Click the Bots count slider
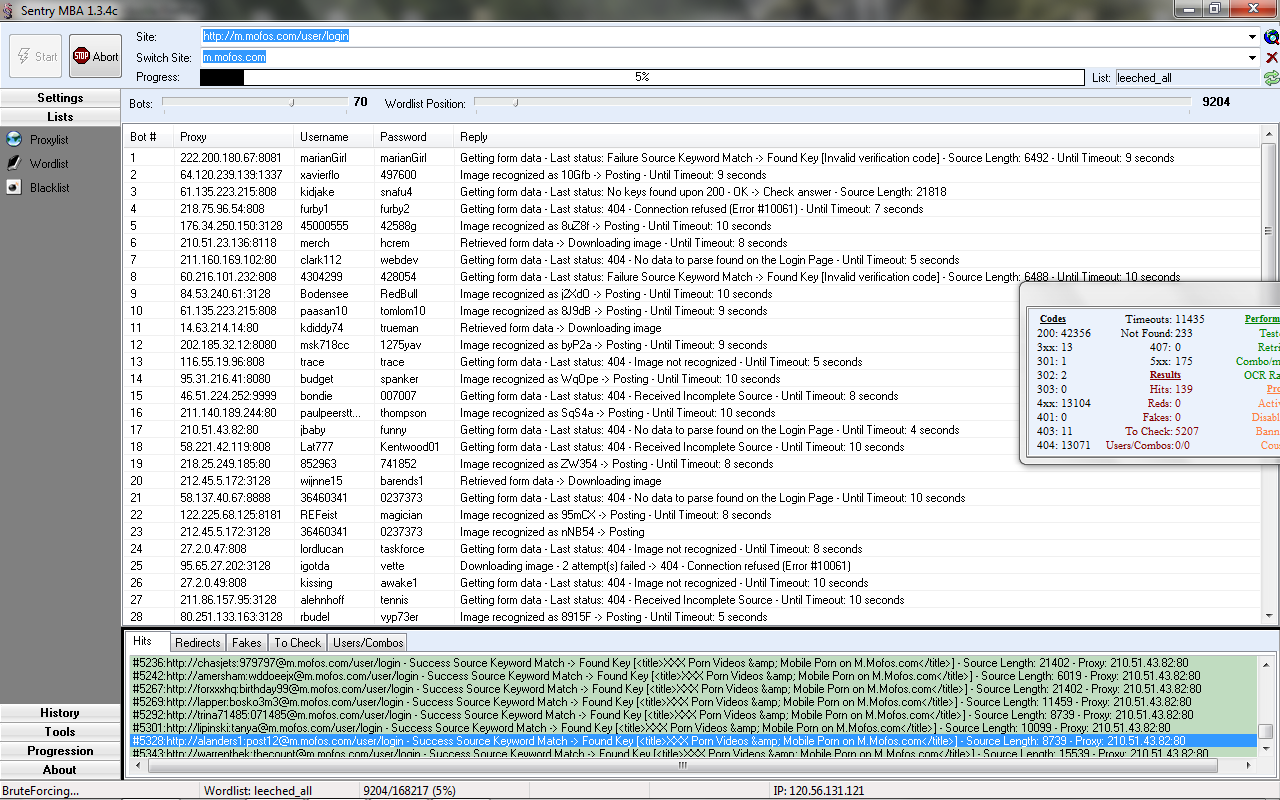The width and height of the screenshot is (1280, 800). (253, 102)
